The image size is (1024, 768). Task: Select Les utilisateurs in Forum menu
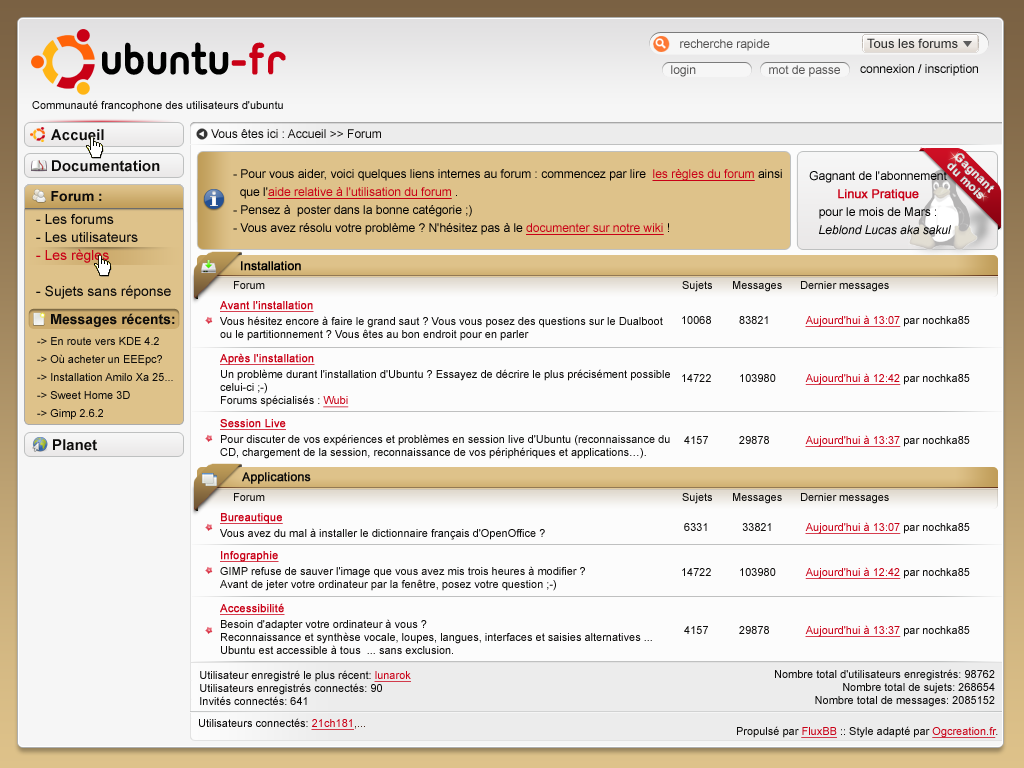click(91, 238)
